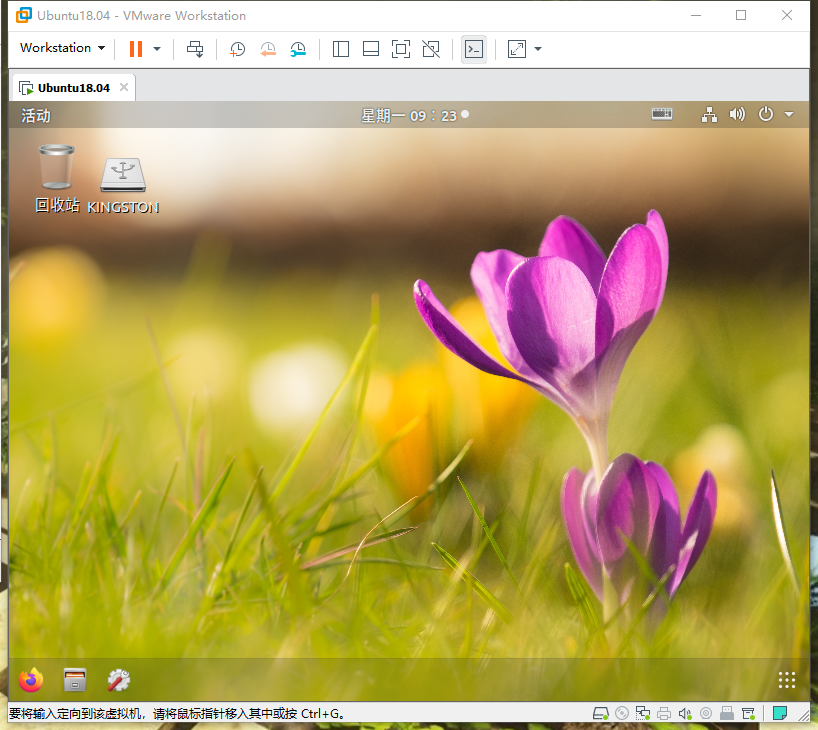818x730 pixels.
Task: Send Ctrl+Alt+Del to the virtual machine
Action: [x=195, y=49]
